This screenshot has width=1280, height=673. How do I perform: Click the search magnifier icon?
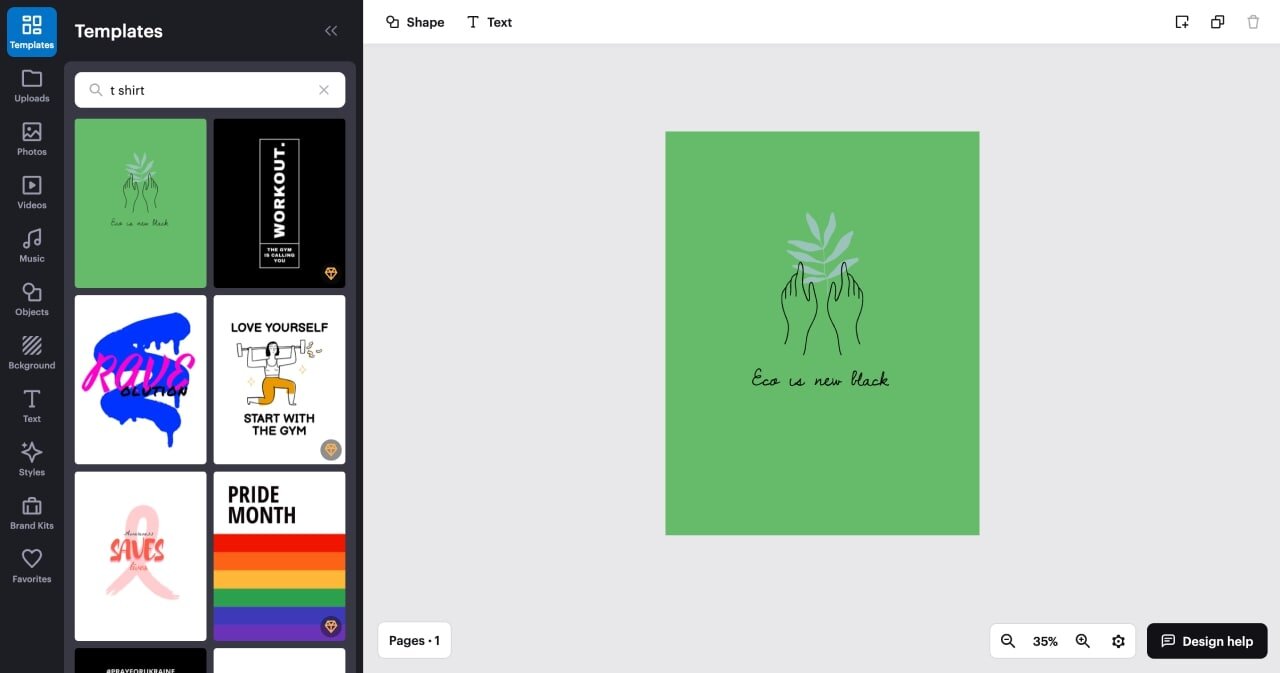[x=96, y=90]
